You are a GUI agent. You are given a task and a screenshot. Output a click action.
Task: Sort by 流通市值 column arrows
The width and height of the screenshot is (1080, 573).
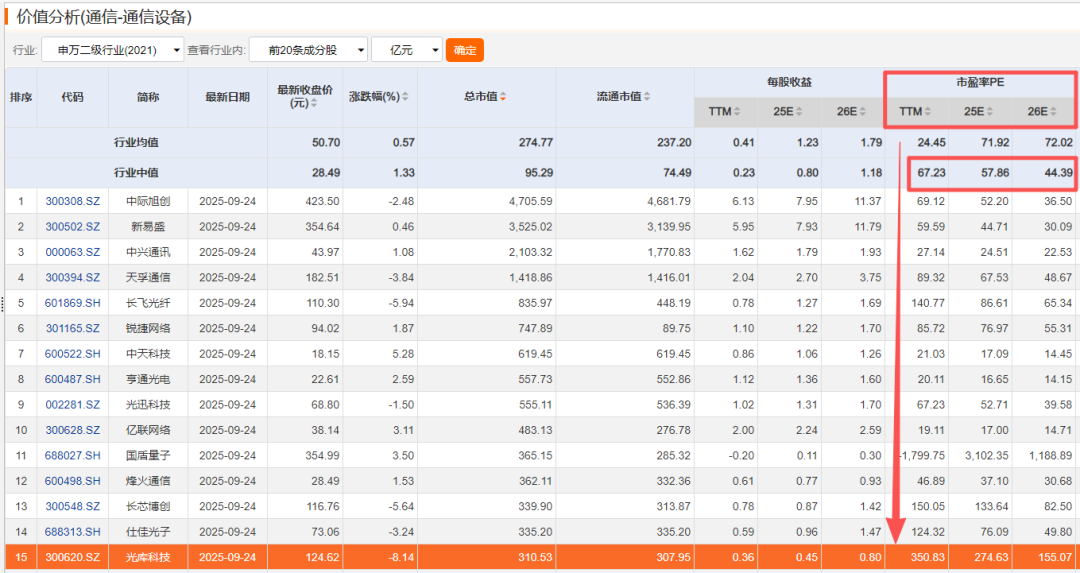(647, 96)
